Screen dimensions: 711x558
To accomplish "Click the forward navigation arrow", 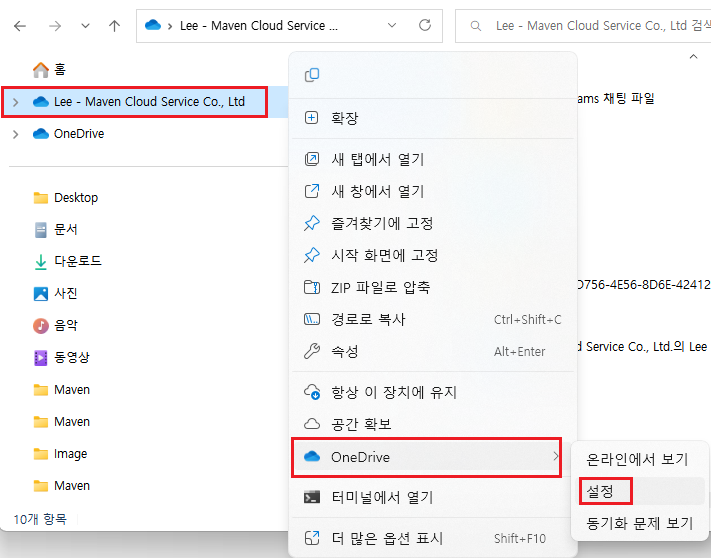I will click(55, 26).
